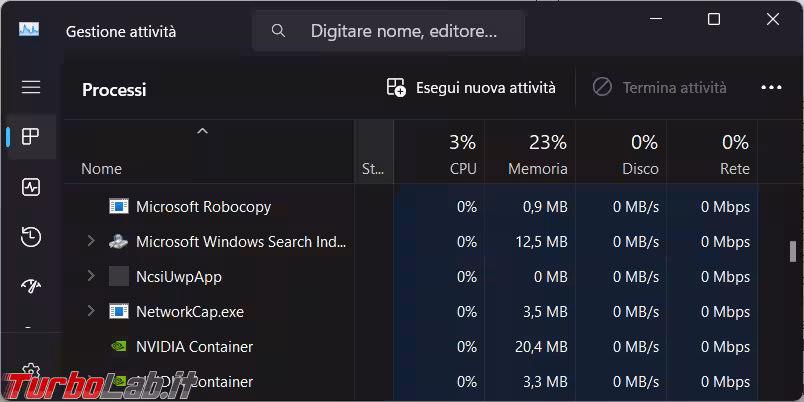The width and height of the screenshot is (804, 402).
Task: Select the Processes icon in the sidebar
Action: [x=31, y=137]
